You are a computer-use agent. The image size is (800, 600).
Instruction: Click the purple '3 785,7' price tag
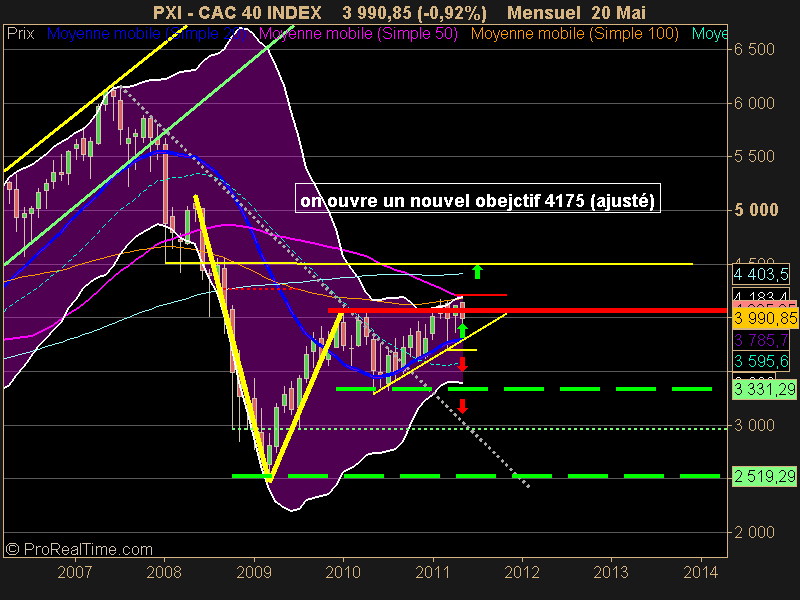click(x=761, y=340)
